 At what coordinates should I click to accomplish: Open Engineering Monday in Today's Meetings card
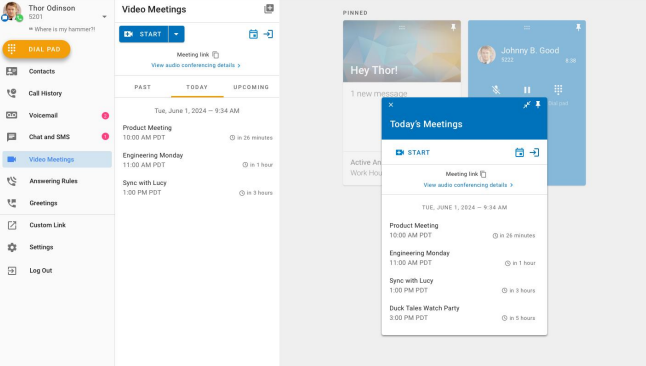464,258
